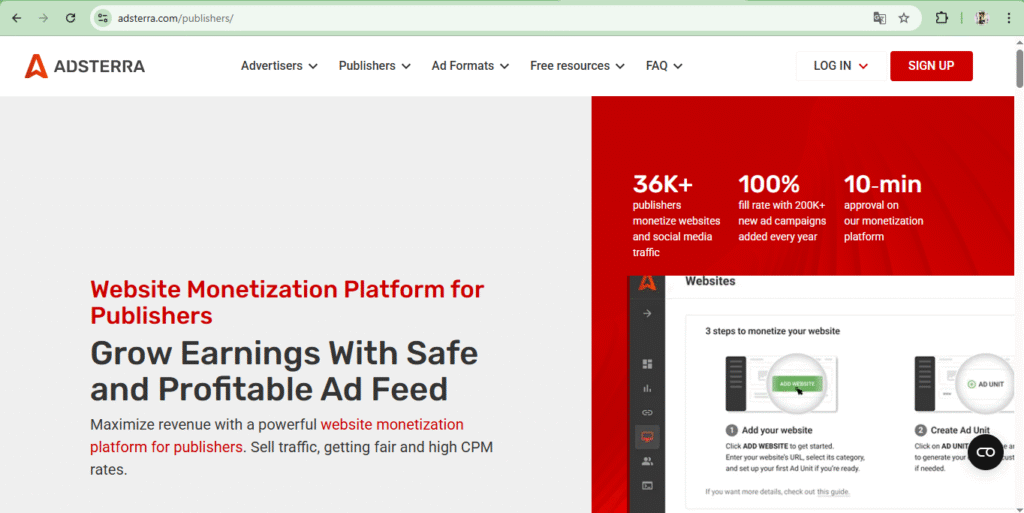Open 'this guide' link
The image size is (1024, 513).
(833, 491)
